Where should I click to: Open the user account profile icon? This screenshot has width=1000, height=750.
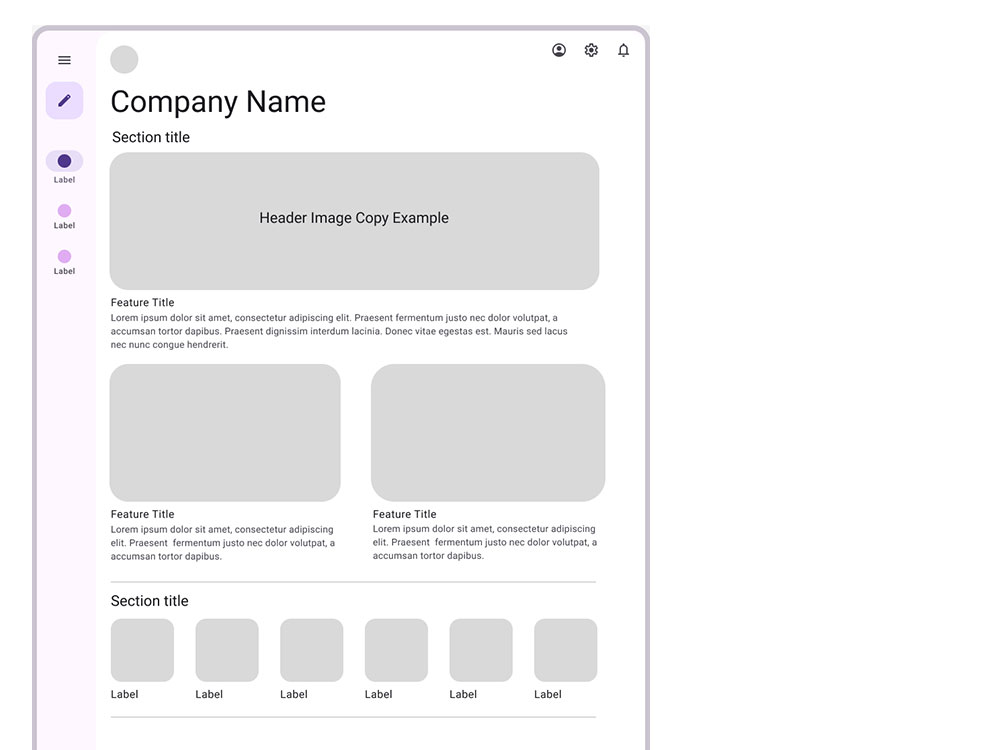(x=559, y=50)
